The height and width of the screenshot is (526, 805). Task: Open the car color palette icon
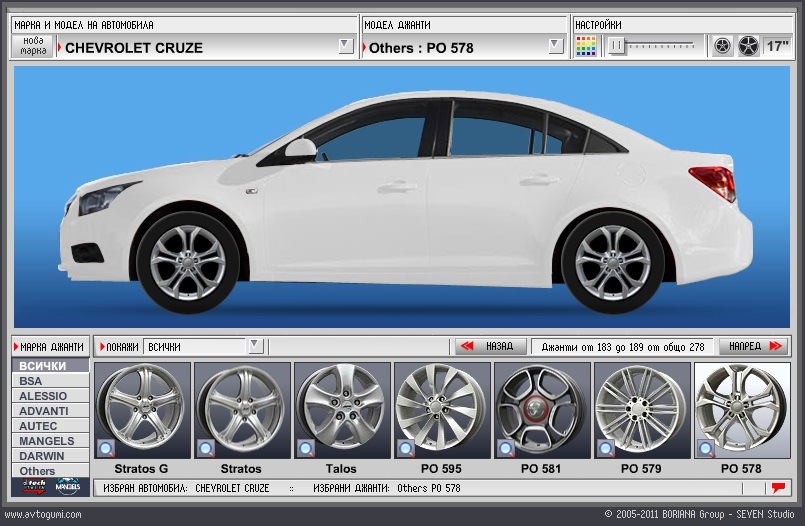pos(586,46)
